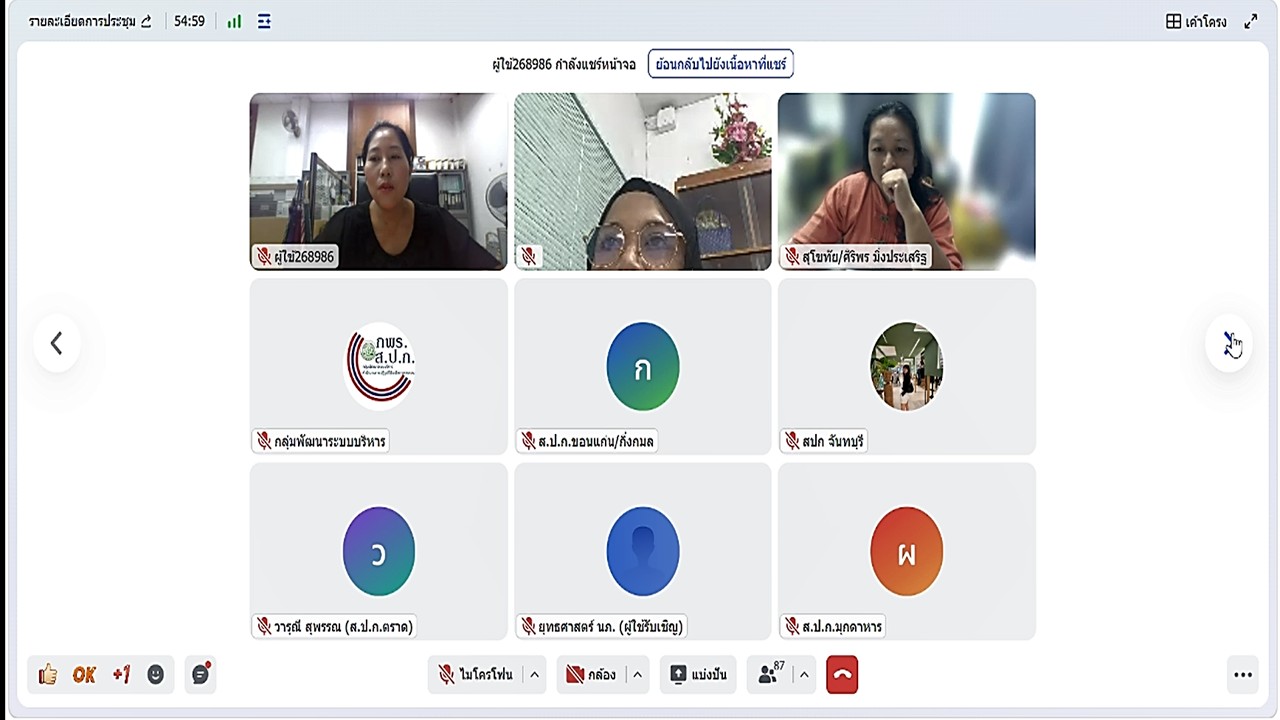This screenshot has width=1280, height=720.
Task: Click the fullscreen expand icon
Action: coord(1251,21)
